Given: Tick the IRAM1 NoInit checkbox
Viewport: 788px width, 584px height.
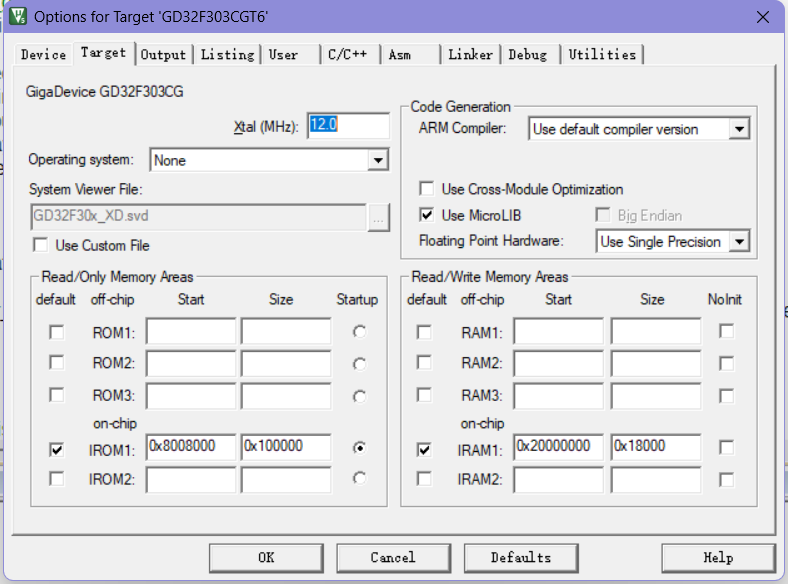Looking at the screenshot, I should click(x=726, y=448).
